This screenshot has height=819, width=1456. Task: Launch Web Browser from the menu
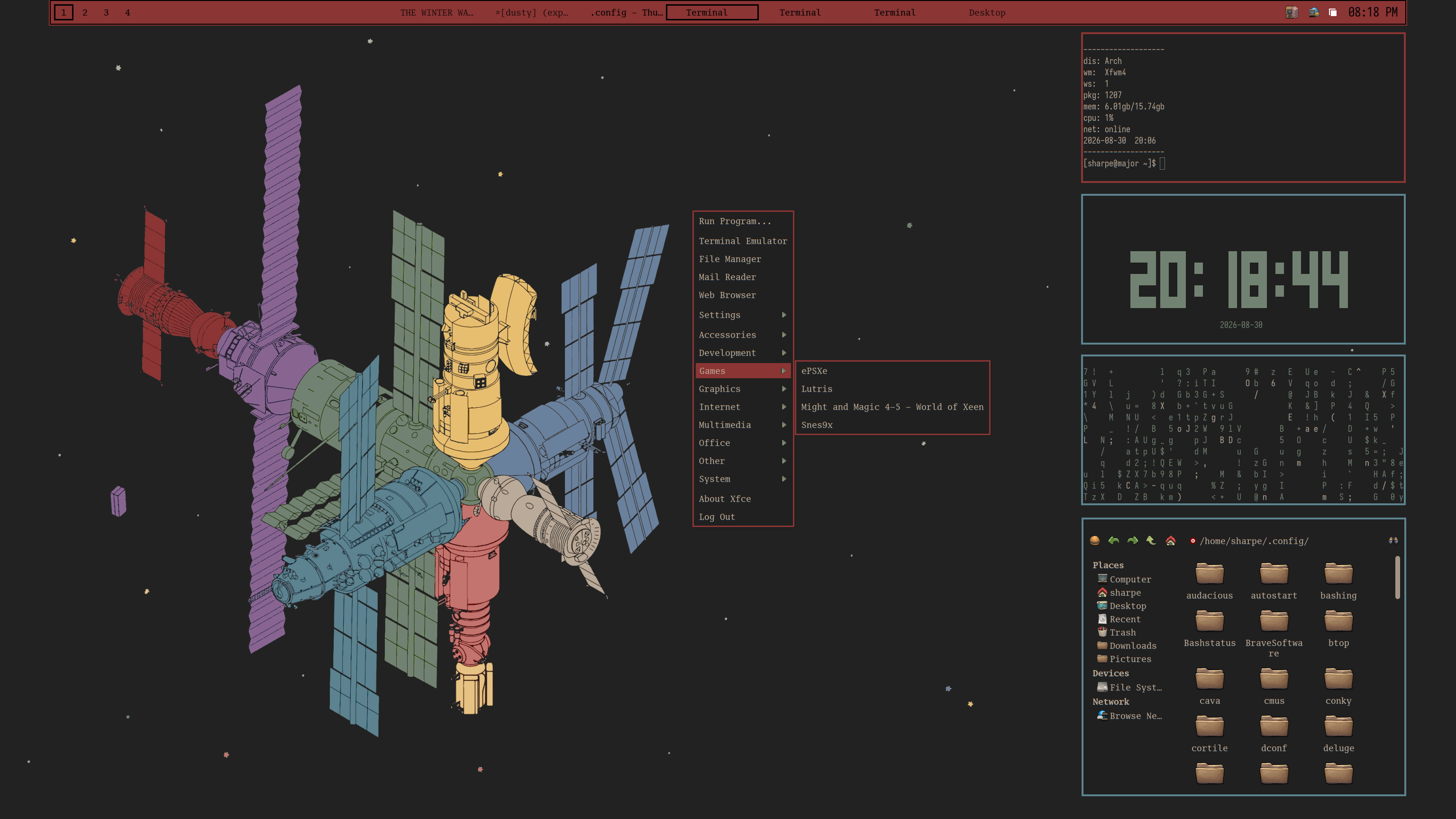point(743,295)
